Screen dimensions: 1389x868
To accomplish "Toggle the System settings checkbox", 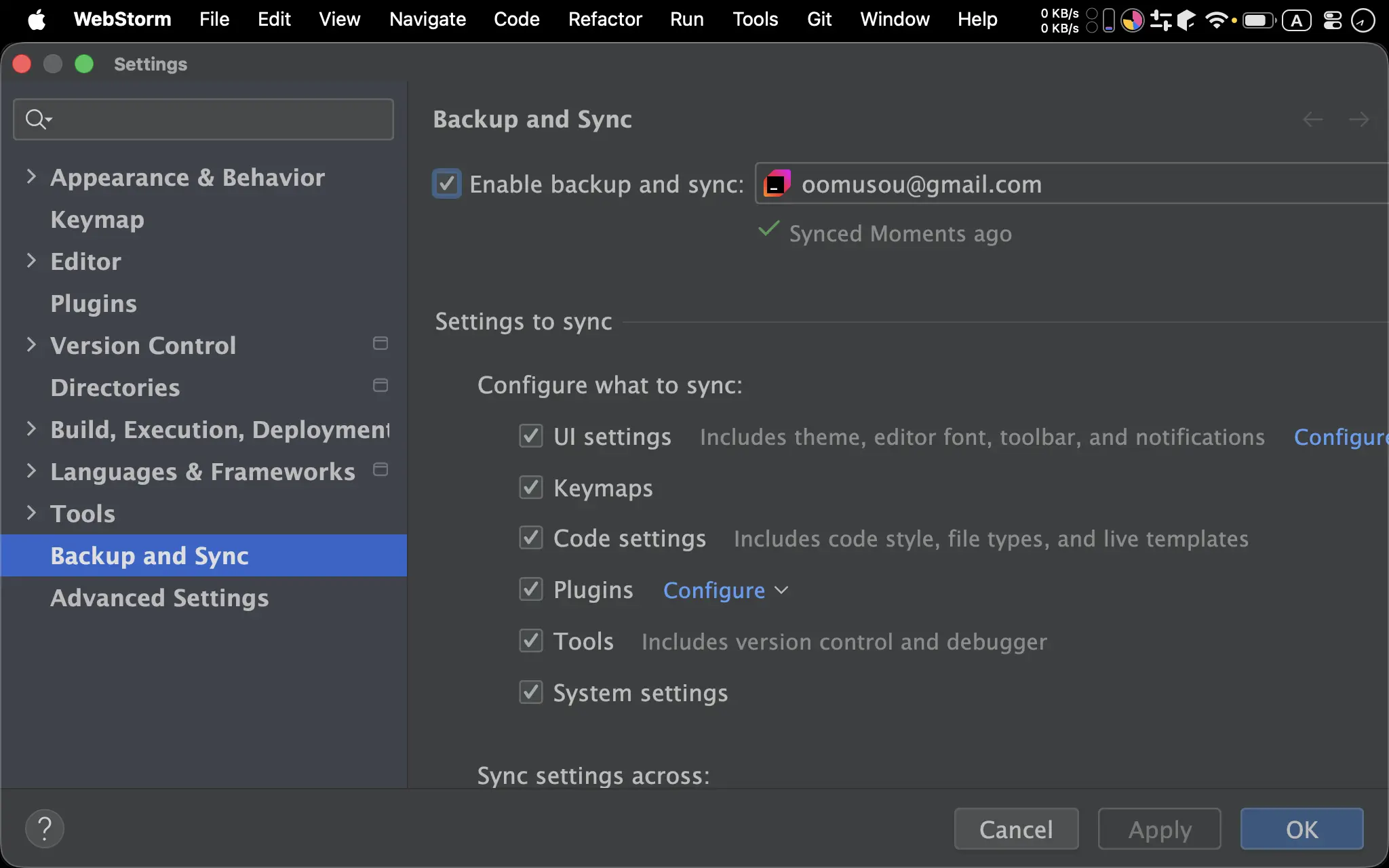I will [x=531, y=692].
